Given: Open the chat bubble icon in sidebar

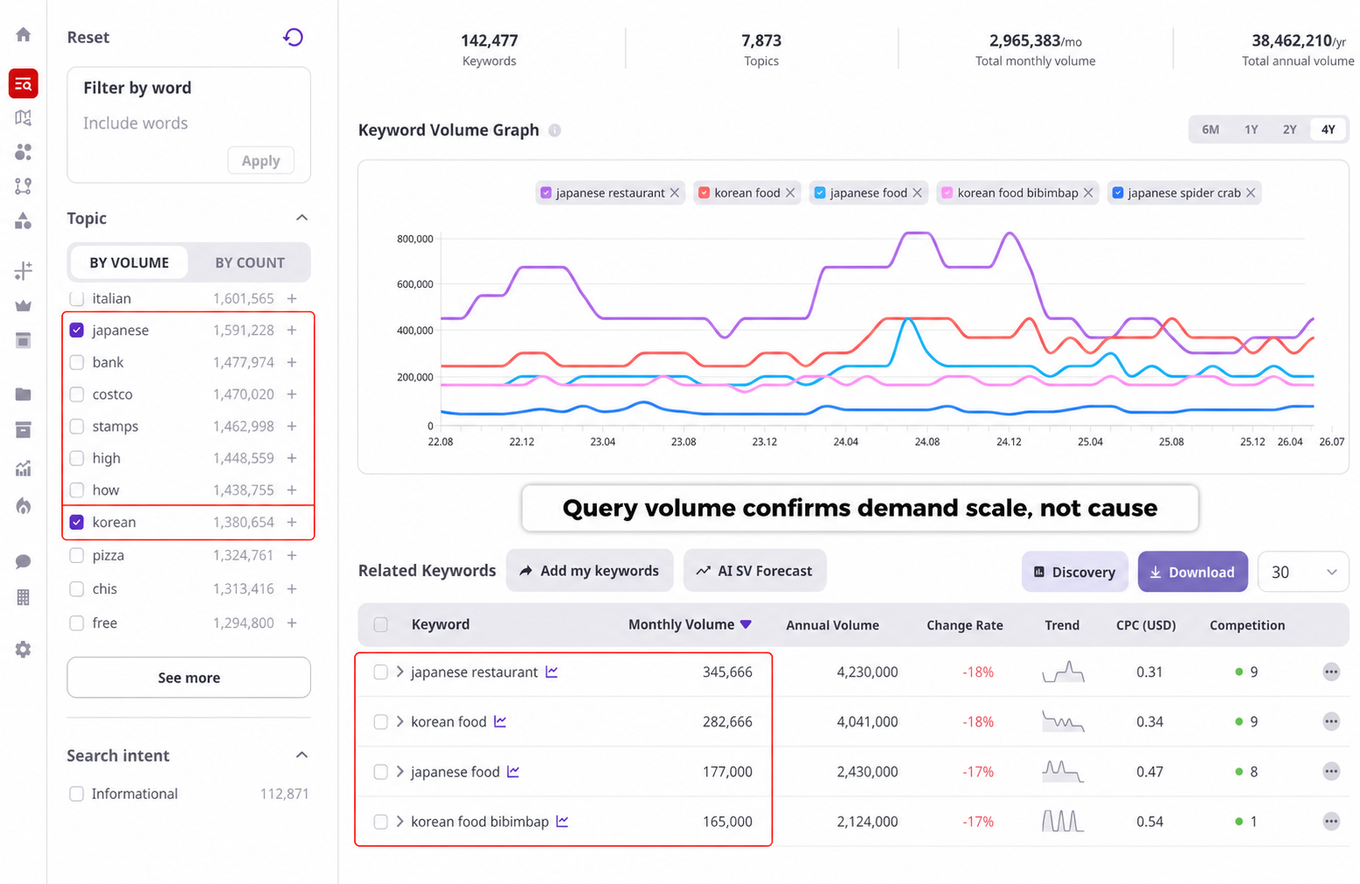Looking at the screenshot, I should [23, 562].
